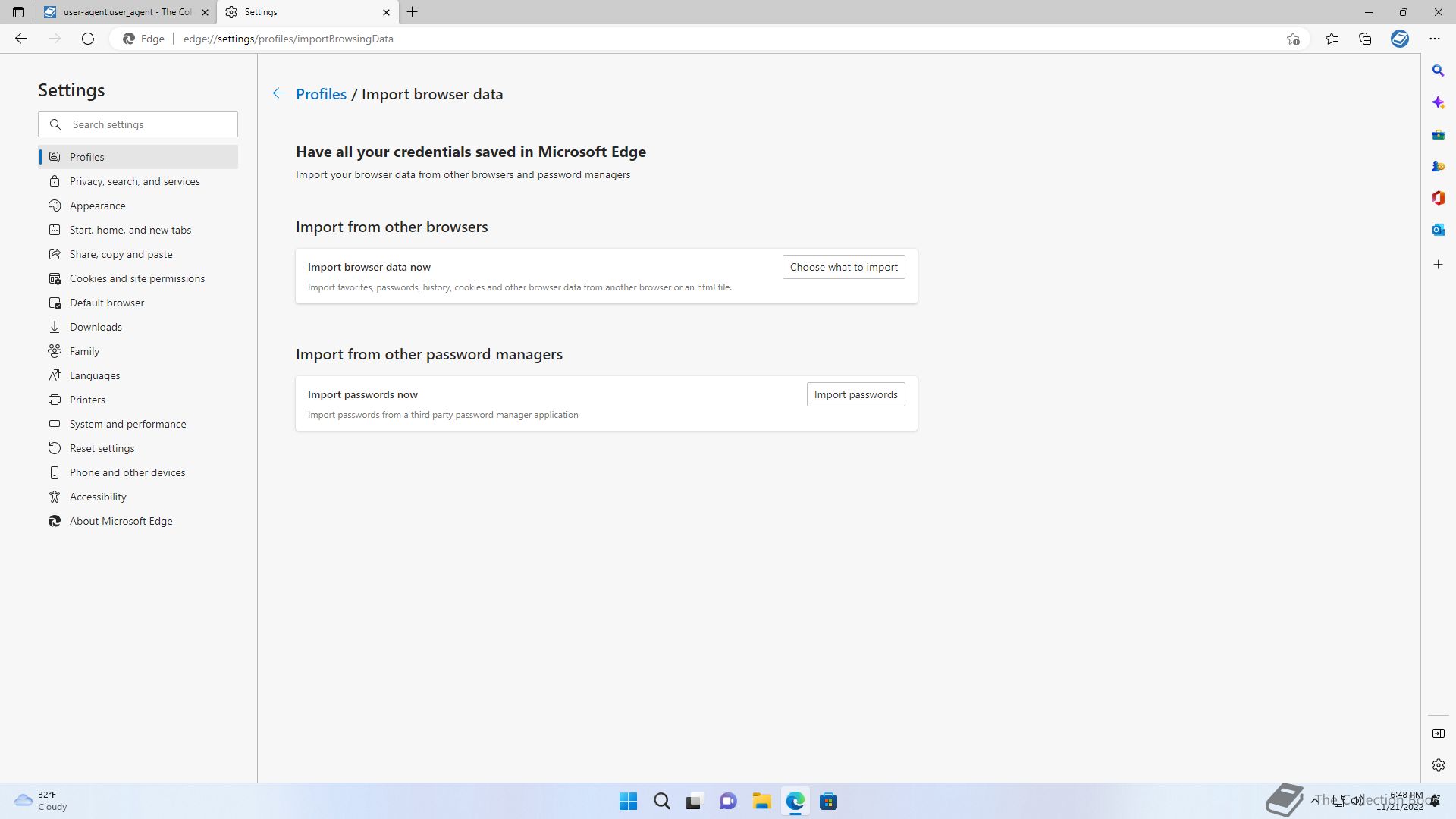Open the profile avatar icon
This screenshot has height=819, width=1456.
(1400, 39)
